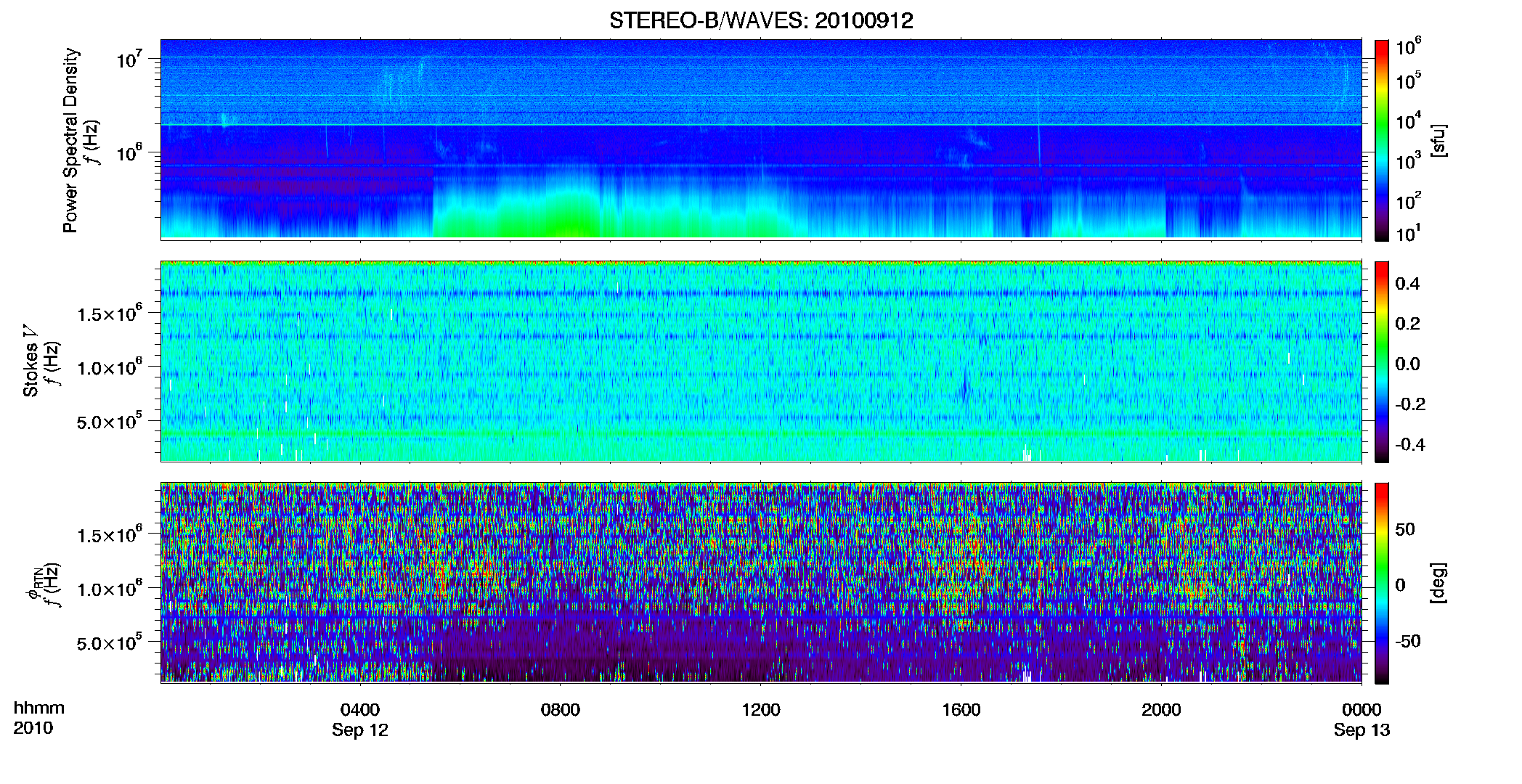Click the 0.2 value on Stokes color bar
Viewport: 1522px width, 784px height.
click(1407, 324)
